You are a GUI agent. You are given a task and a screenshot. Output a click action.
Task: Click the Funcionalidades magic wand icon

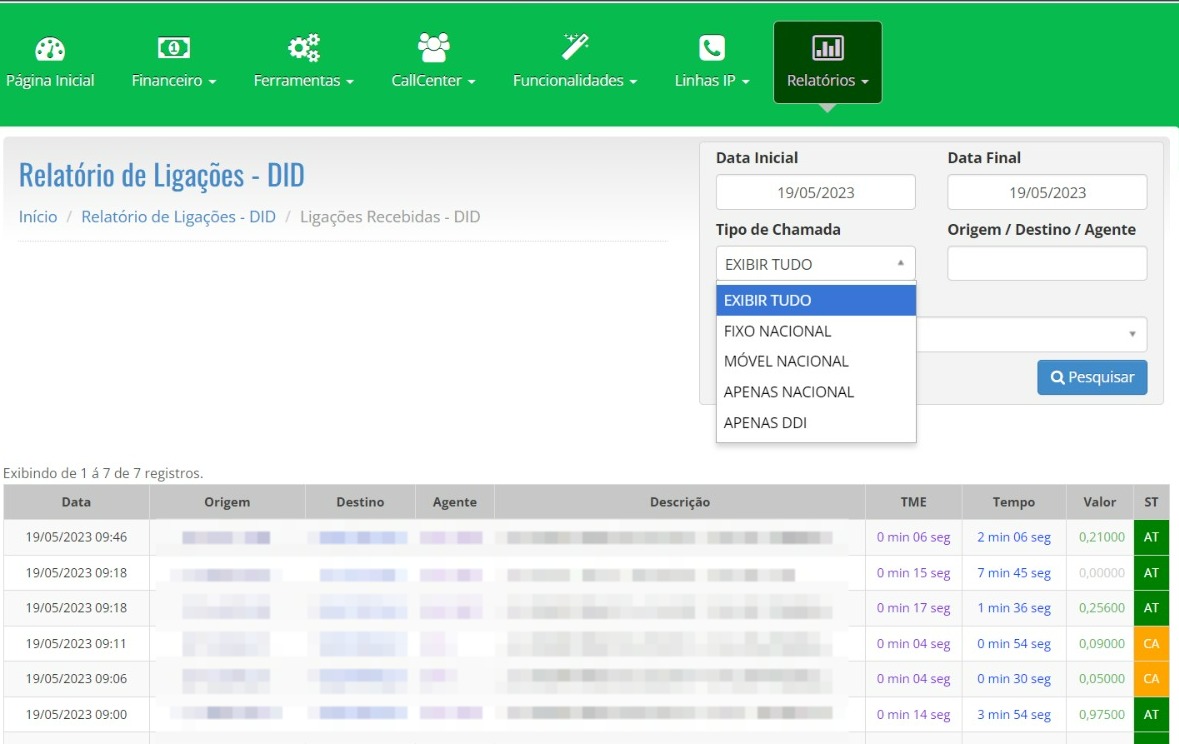(575, 46)
